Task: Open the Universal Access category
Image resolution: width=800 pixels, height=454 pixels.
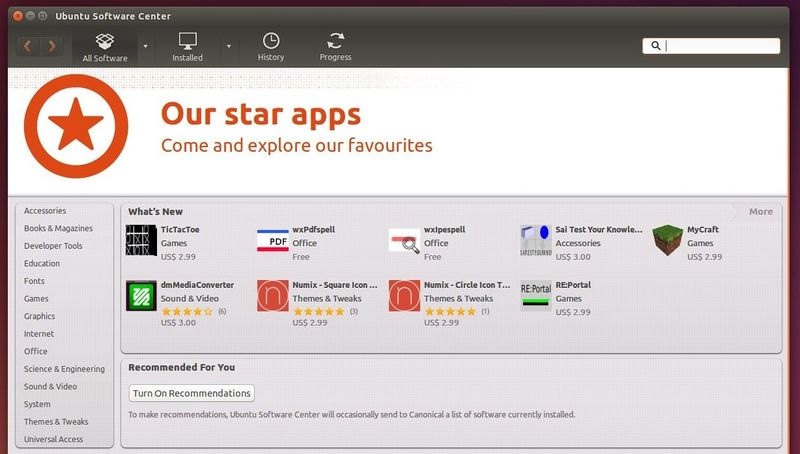Action: coord(54,439)
